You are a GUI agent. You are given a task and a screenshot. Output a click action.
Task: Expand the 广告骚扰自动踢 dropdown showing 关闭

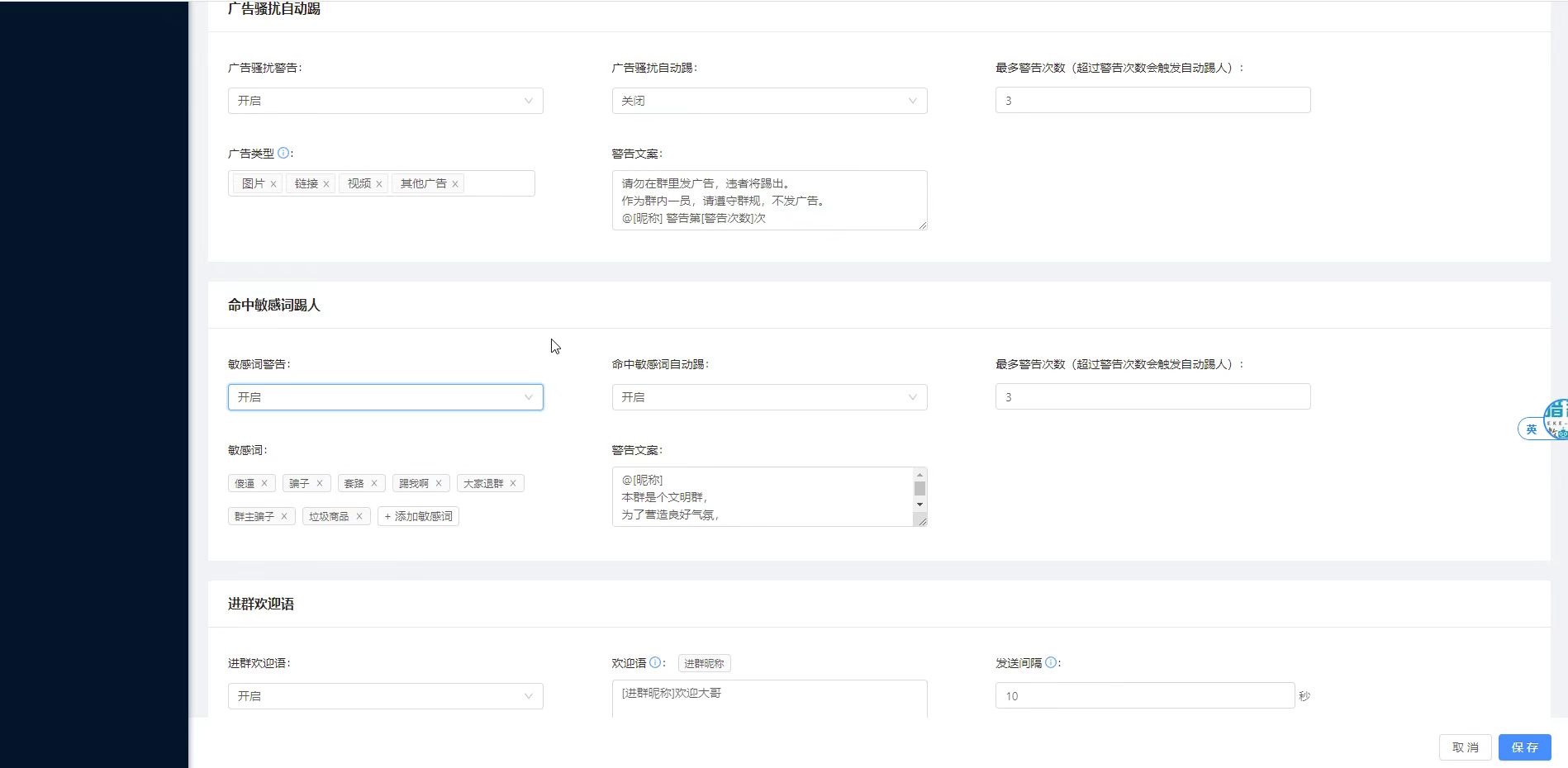[769, 101]
